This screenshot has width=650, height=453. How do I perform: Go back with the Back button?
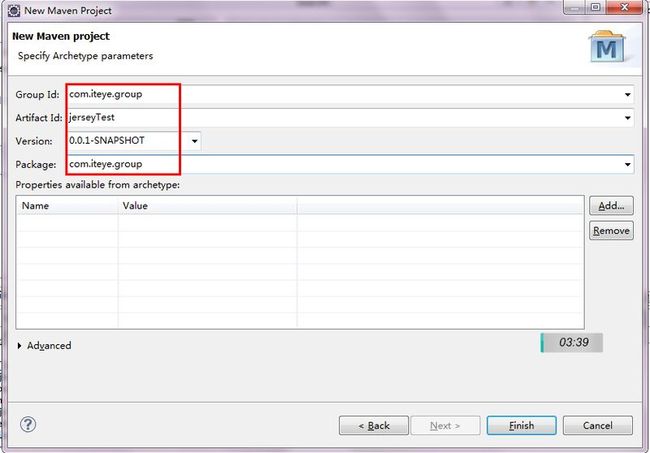click(x=374, y=426)
